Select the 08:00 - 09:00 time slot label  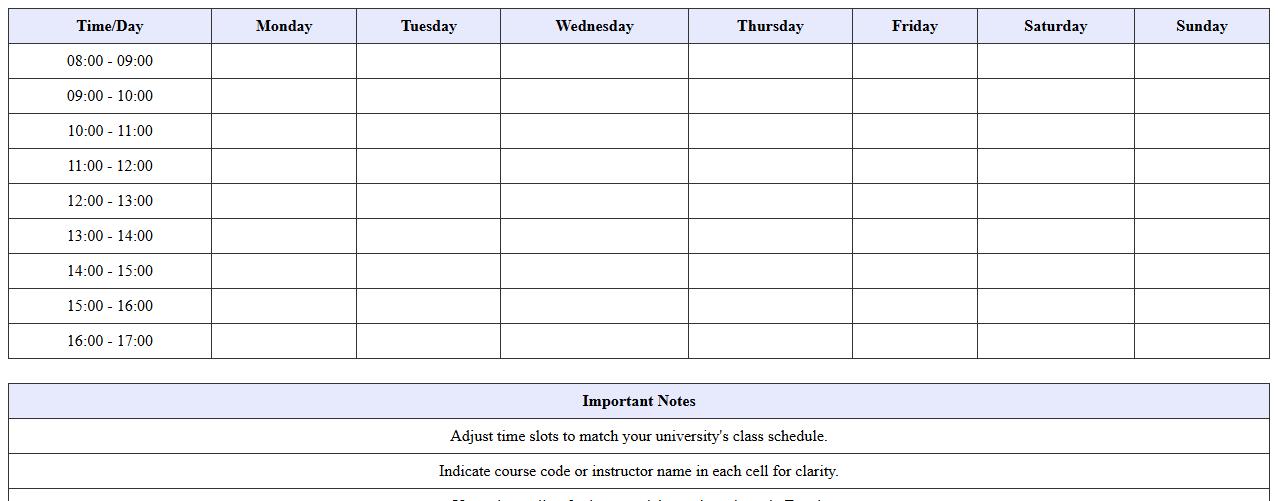110,61
